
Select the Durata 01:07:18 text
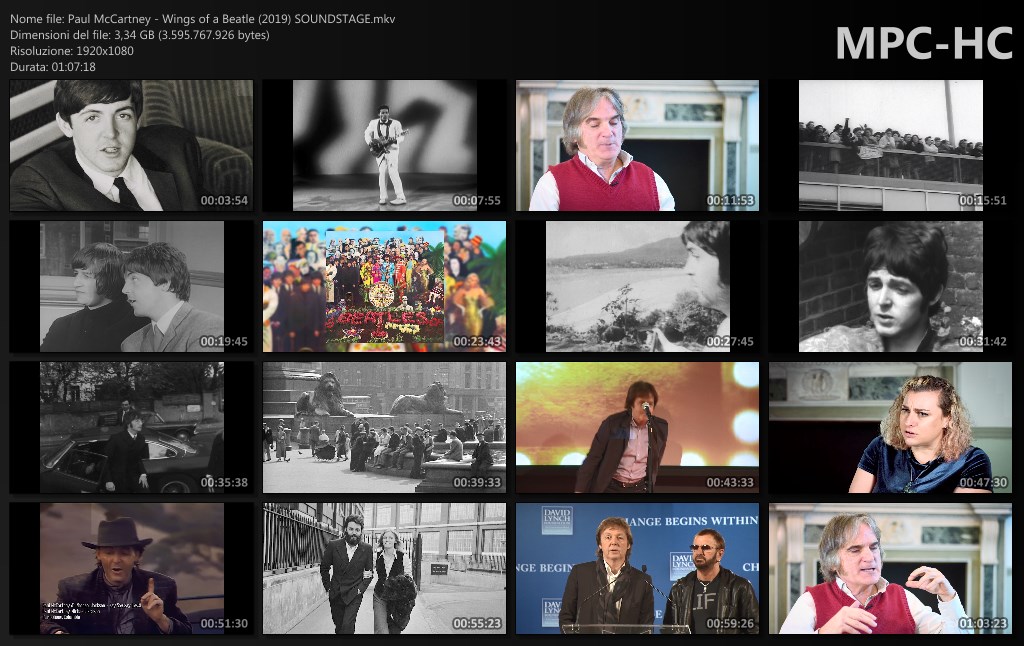point(53,67)
